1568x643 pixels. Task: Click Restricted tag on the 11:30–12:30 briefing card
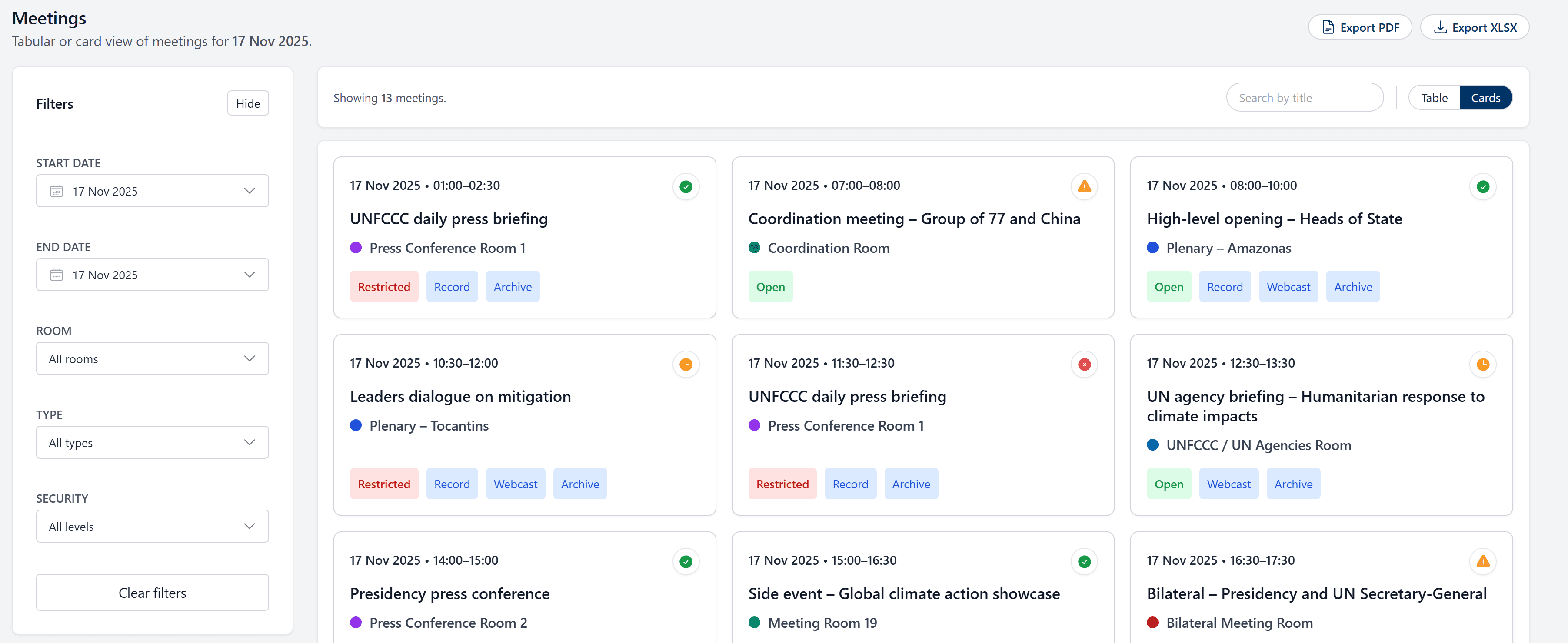(x=782, y=484)
